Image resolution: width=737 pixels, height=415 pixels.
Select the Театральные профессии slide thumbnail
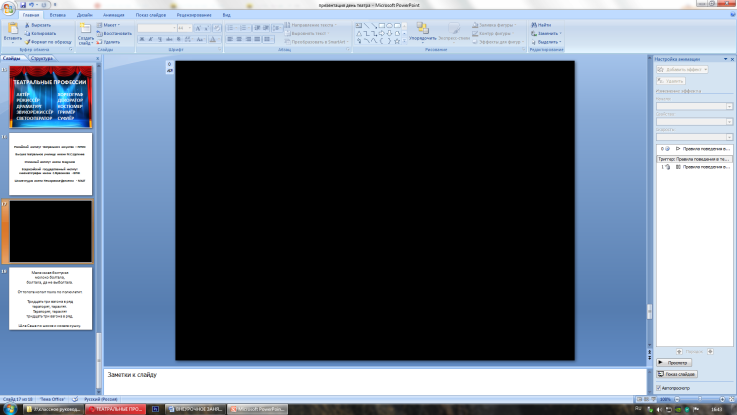51,96
